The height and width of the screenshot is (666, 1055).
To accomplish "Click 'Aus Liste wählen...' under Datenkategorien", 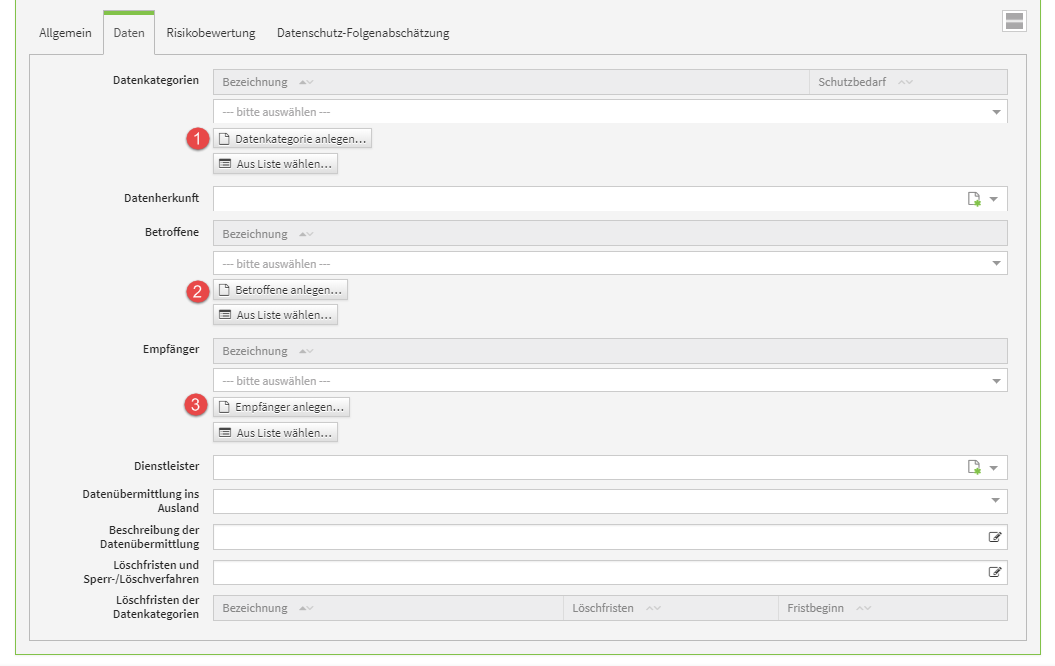I will click(x=275, y=163).
